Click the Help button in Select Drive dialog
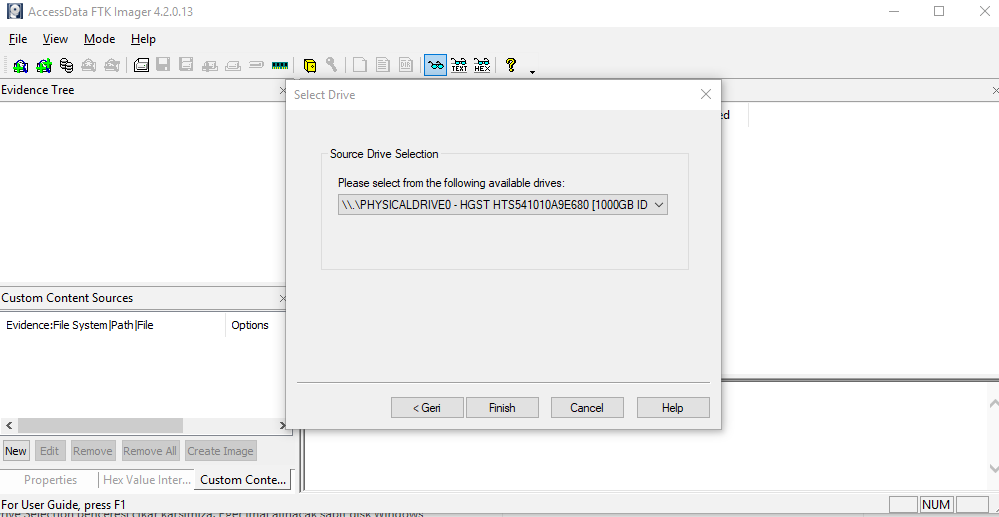This screenshot has height=517, width=999. pyautogui.click(x=673, y=408)
